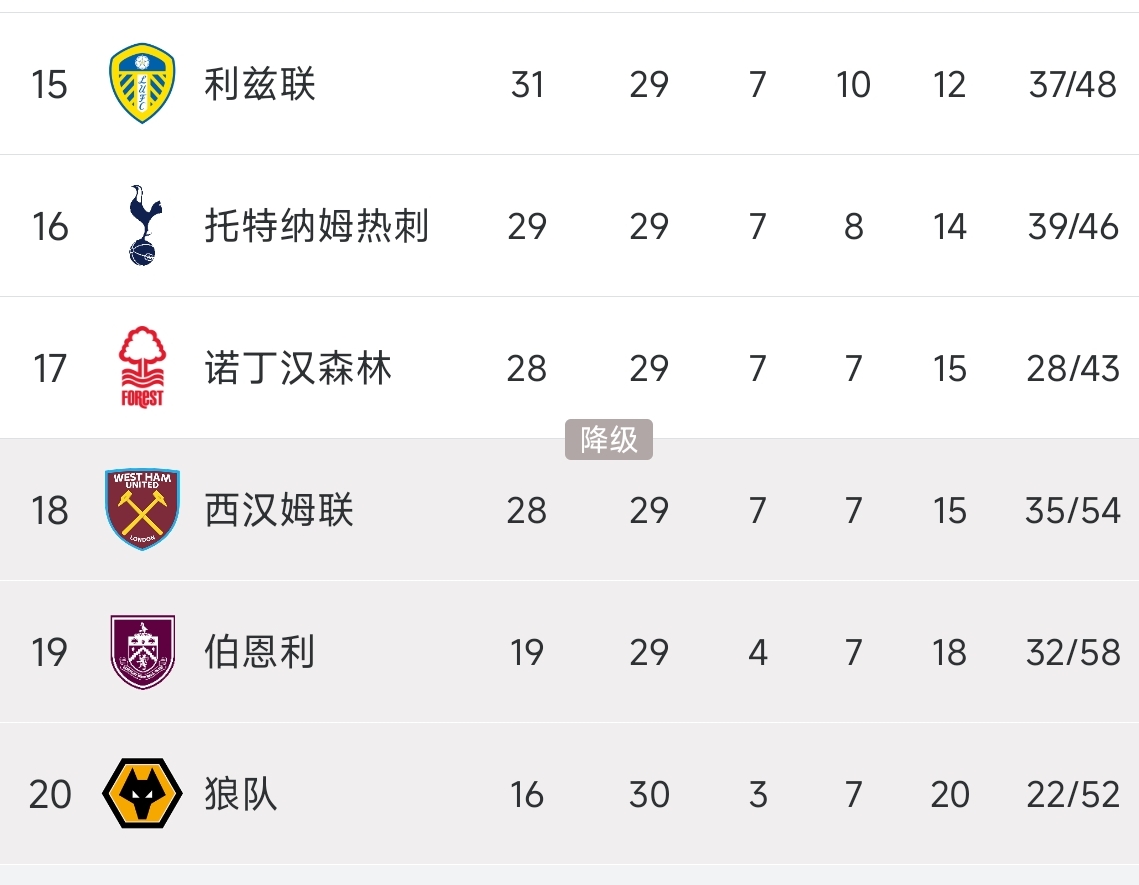
Task: Click the Leeds United crest icon
Action: pyautogui.click(x=142, y=84)
